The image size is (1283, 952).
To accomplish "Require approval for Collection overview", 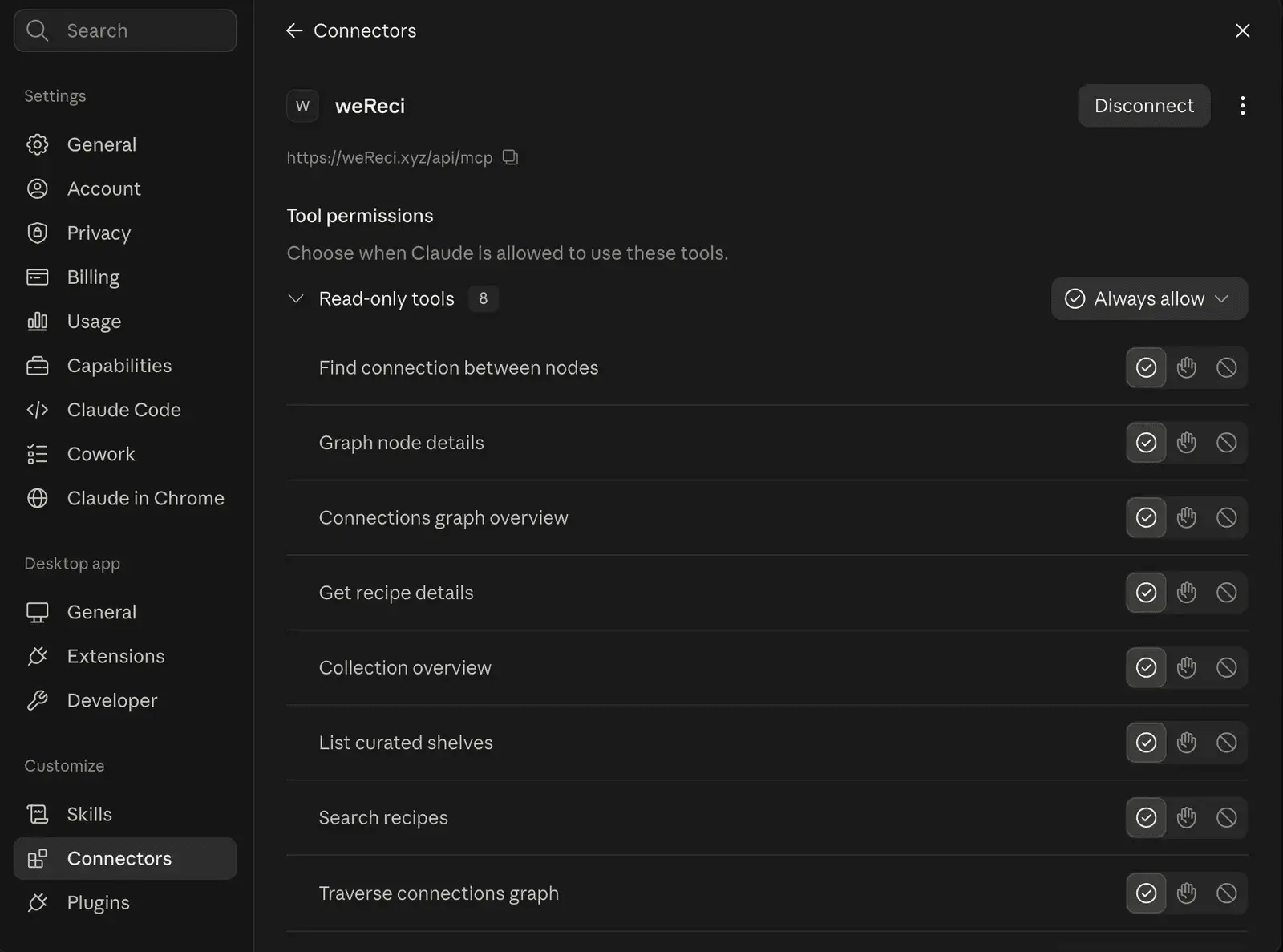I will point(1186,667).
